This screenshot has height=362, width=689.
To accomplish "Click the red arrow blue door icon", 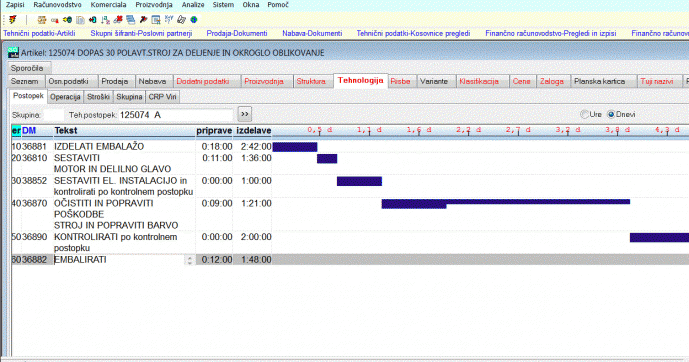I will [x=92, y=20].
